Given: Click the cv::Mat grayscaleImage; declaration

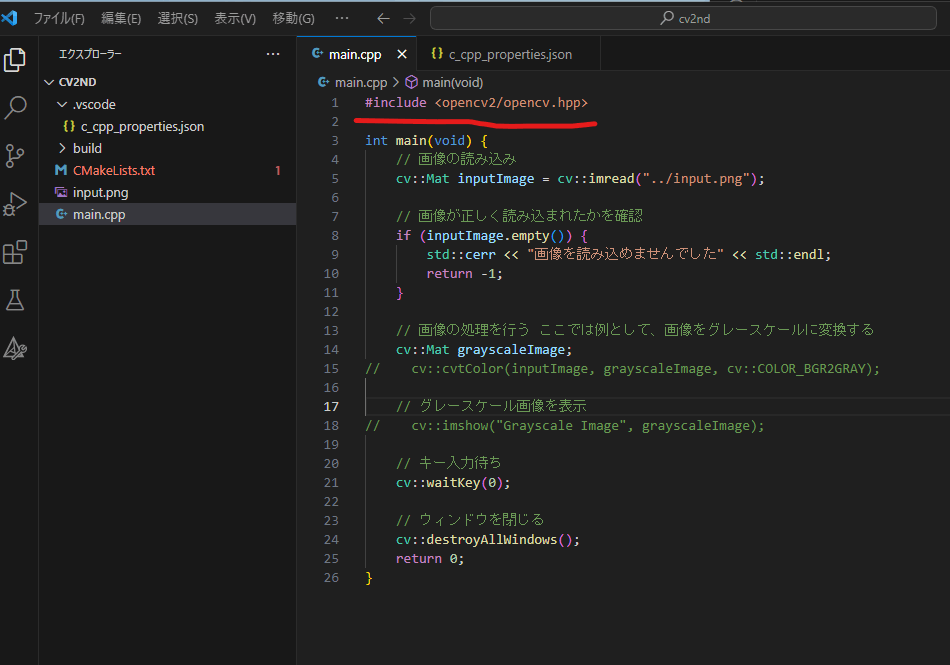Looking at the screenshot, I should point(483,349).
